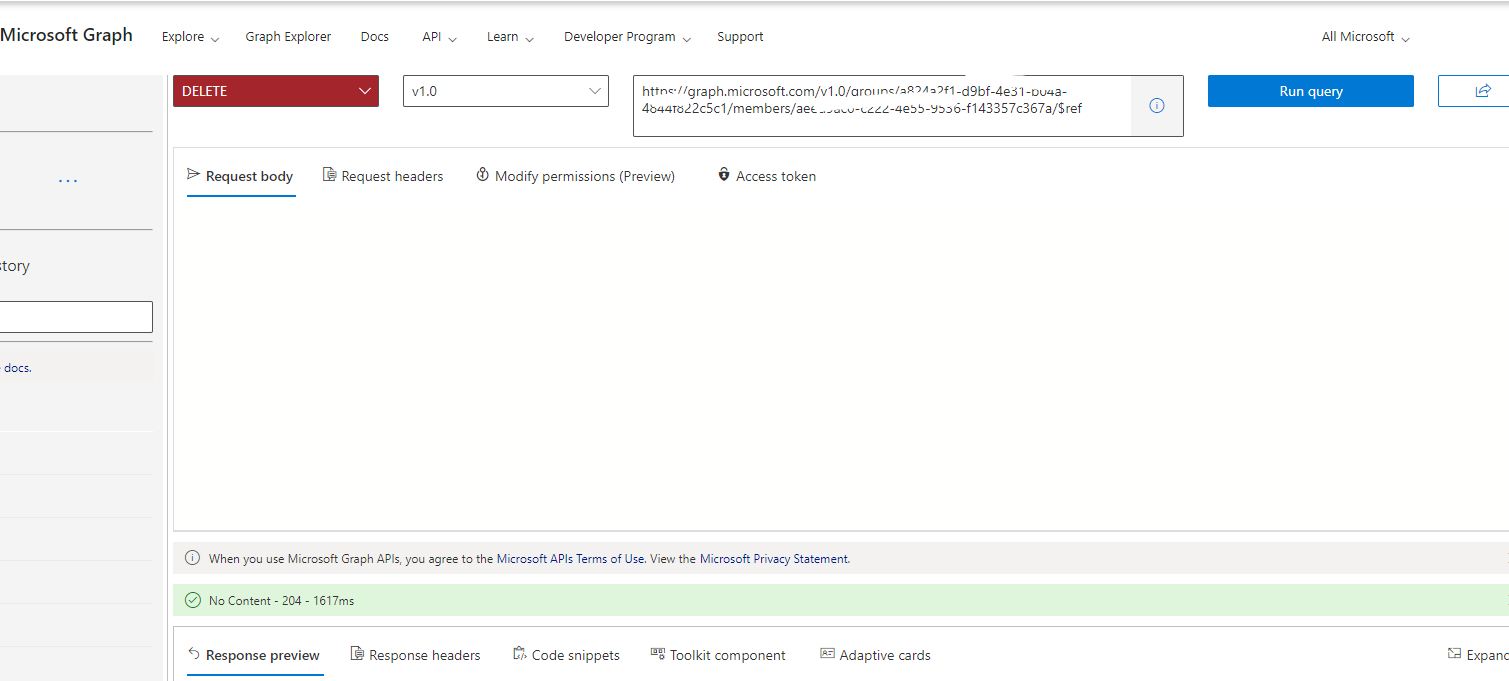Click the Run query button
Image resolution: width=1509 pixels, height=681 pixels.
click(1310, 90)
